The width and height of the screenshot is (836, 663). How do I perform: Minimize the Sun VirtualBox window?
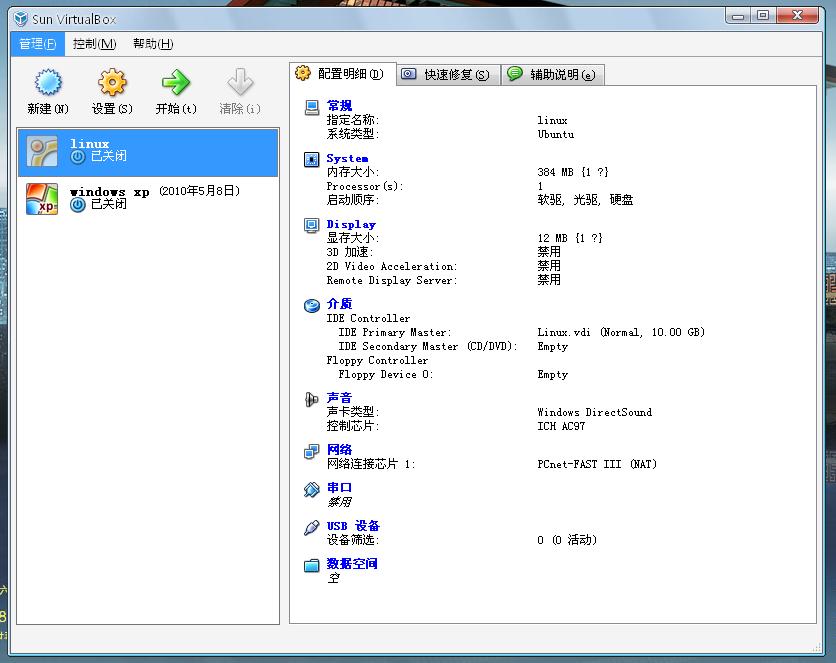click(x=738, y=15)
